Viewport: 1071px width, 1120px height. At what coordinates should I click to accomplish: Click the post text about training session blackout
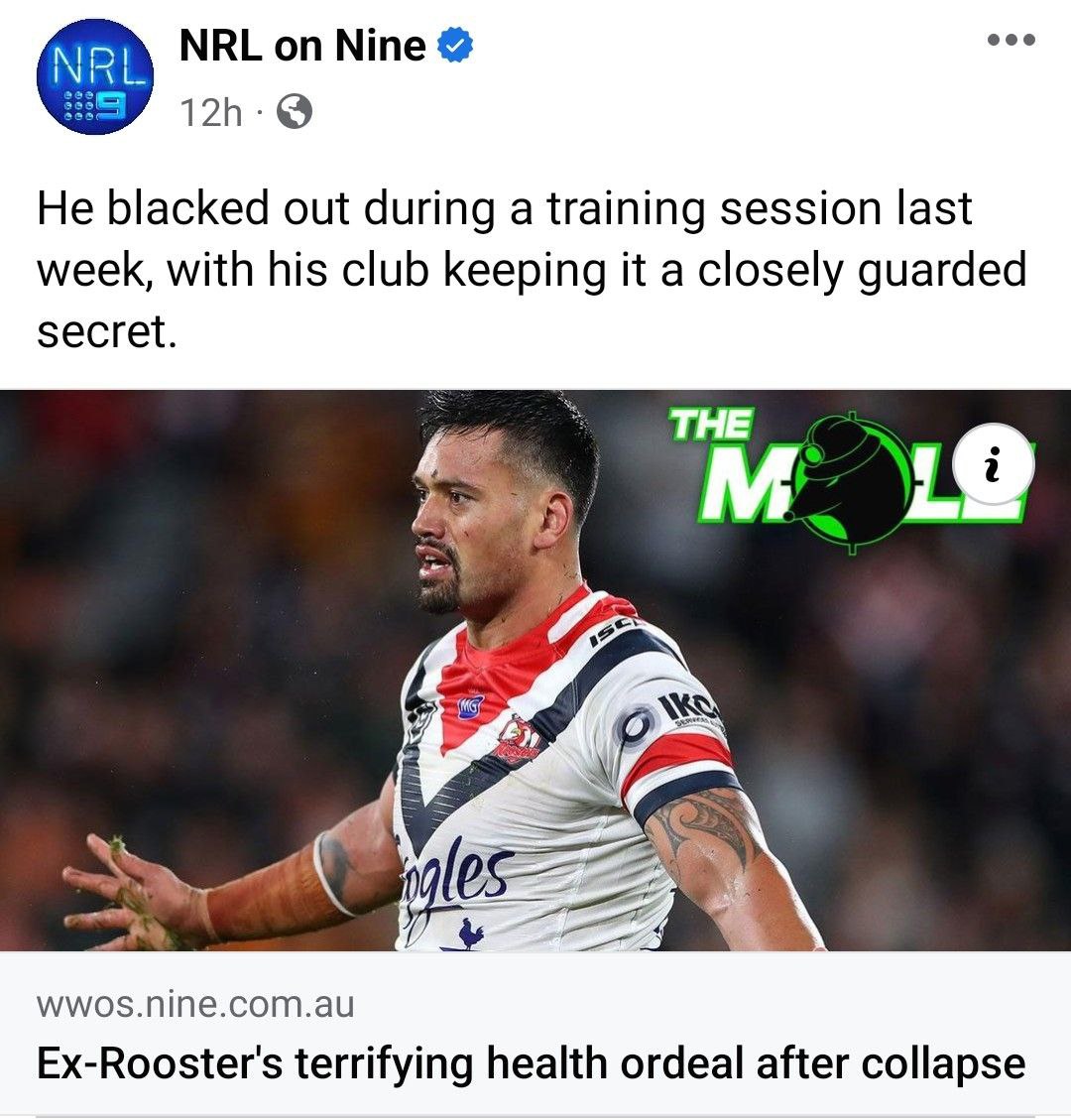pyautogui.click(x=532, y=269)
